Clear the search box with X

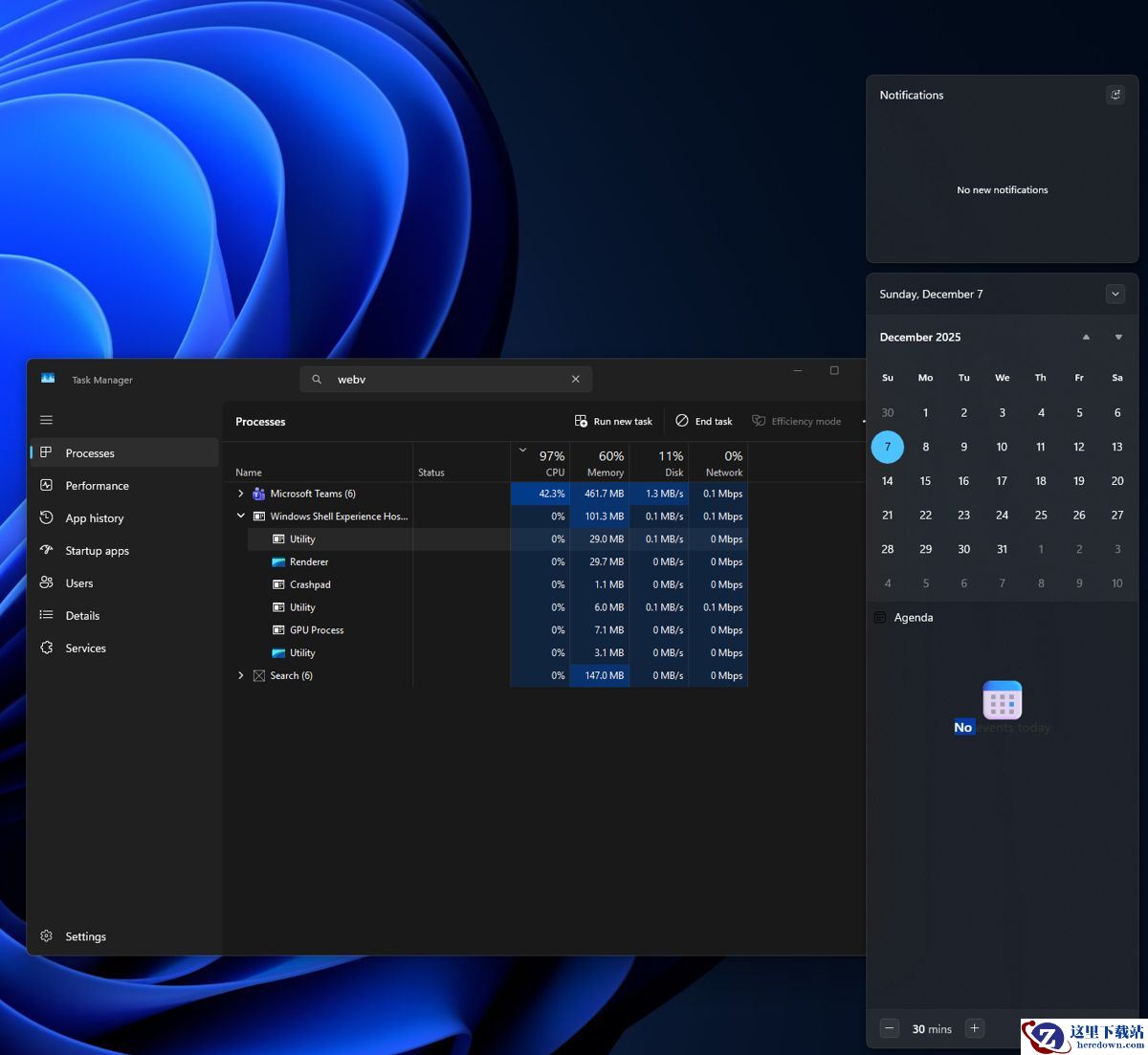pyautogui.click(x=576, y=380)
